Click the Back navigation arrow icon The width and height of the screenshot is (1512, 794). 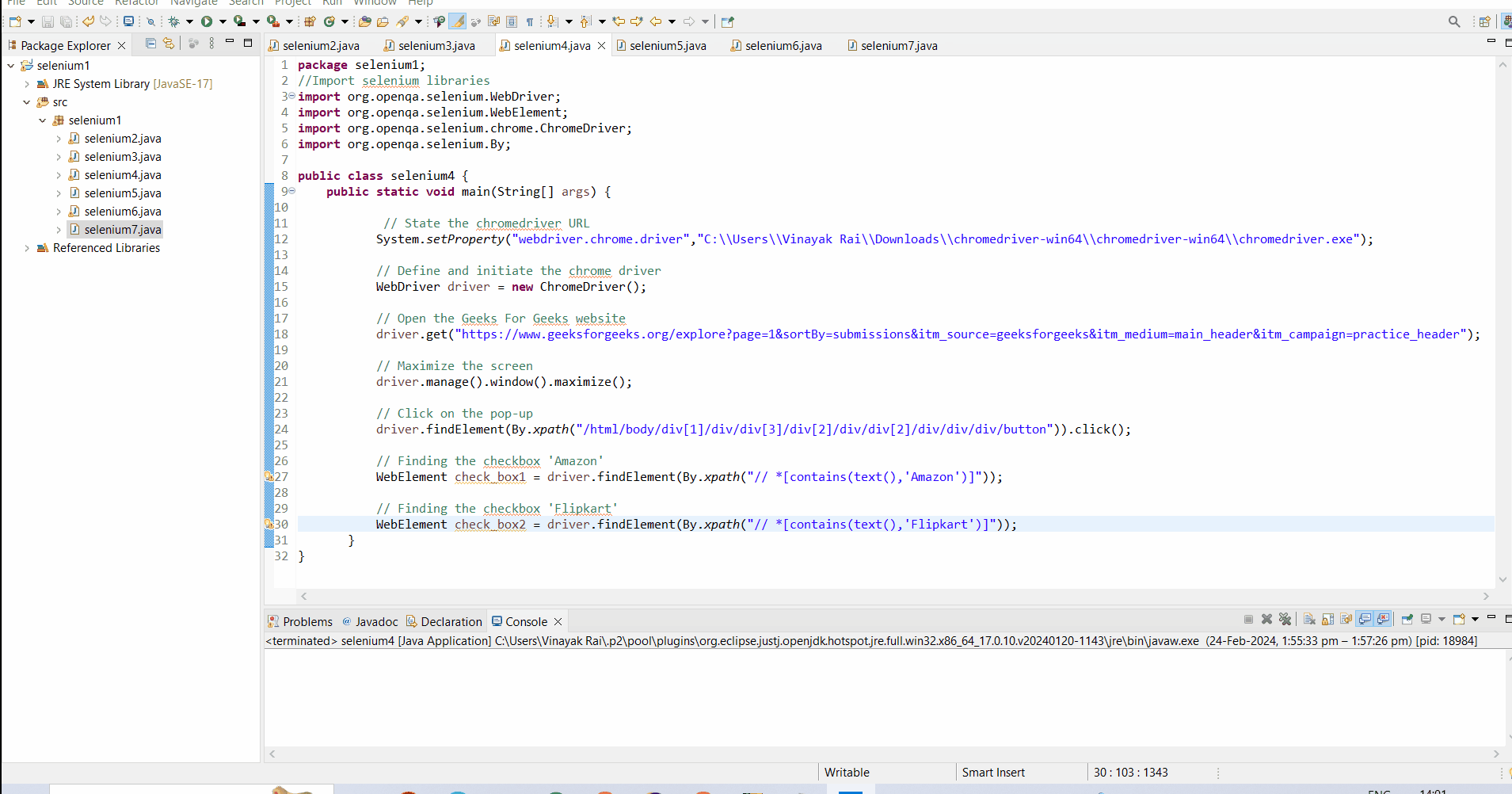tap(656, 21)
